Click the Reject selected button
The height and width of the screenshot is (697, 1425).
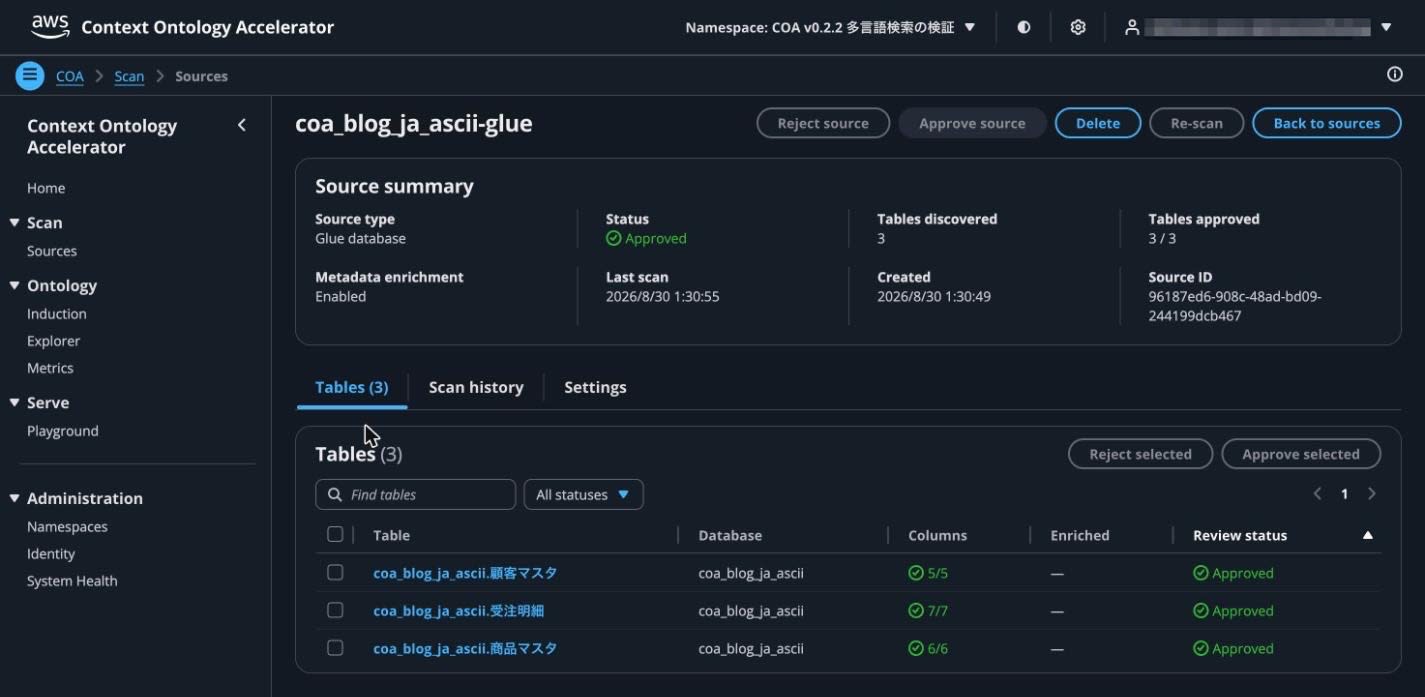[x=1140, y=454]
